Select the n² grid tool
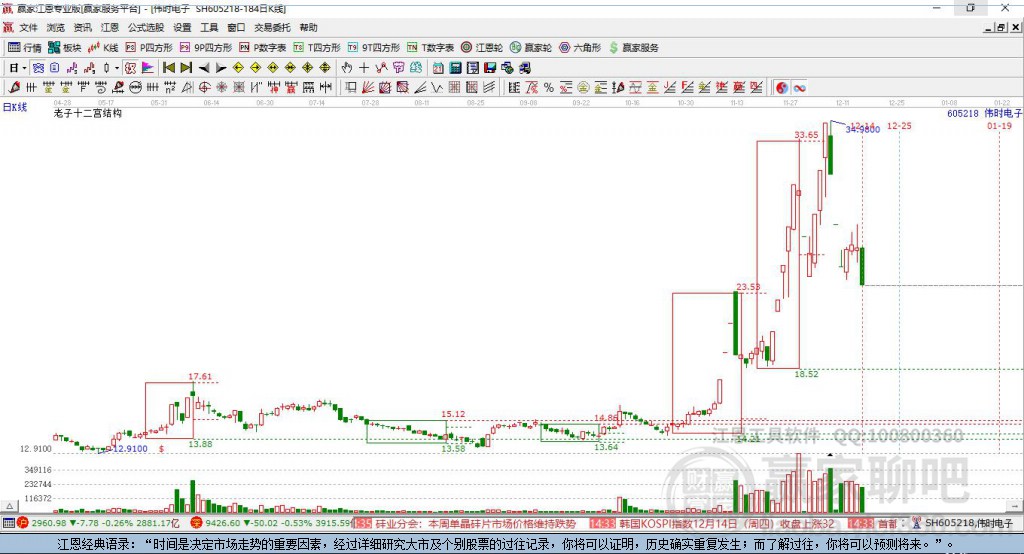 tap(170, 88)
